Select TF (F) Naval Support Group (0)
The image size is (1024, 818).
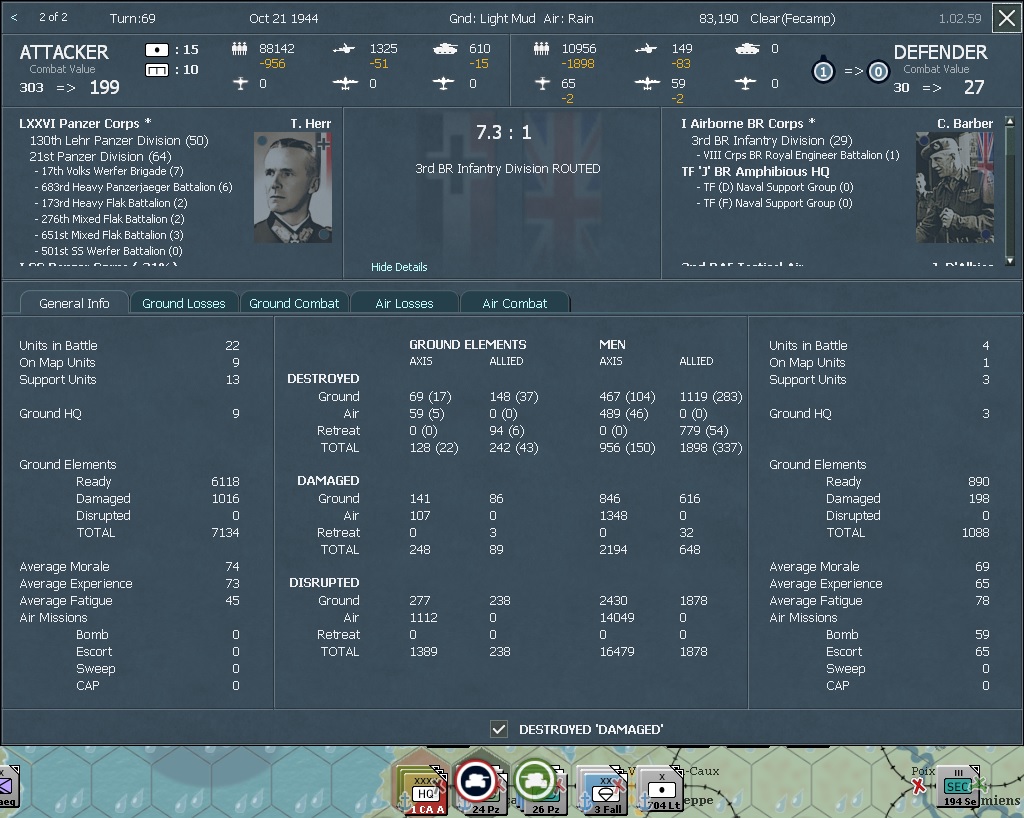[x=775, y=203]
